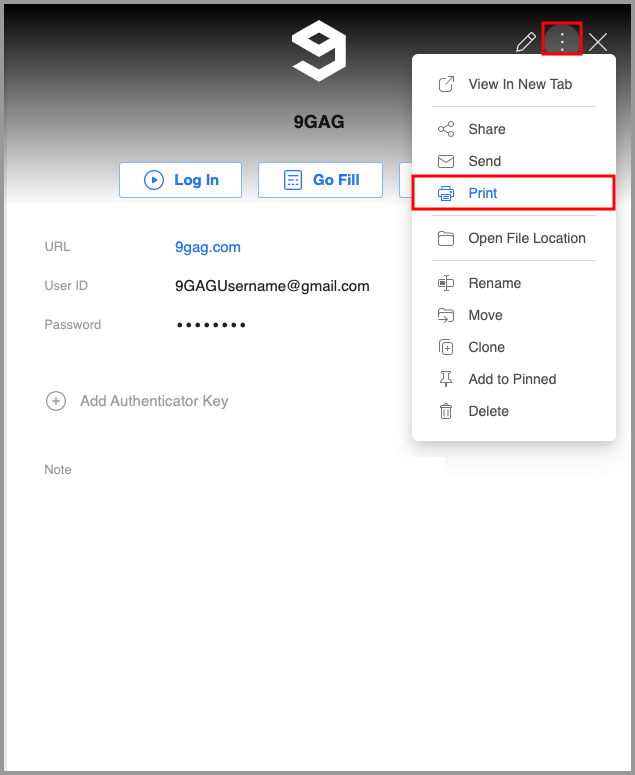Click the pencil edit icon
635x775 pixels.
point(525,42)
